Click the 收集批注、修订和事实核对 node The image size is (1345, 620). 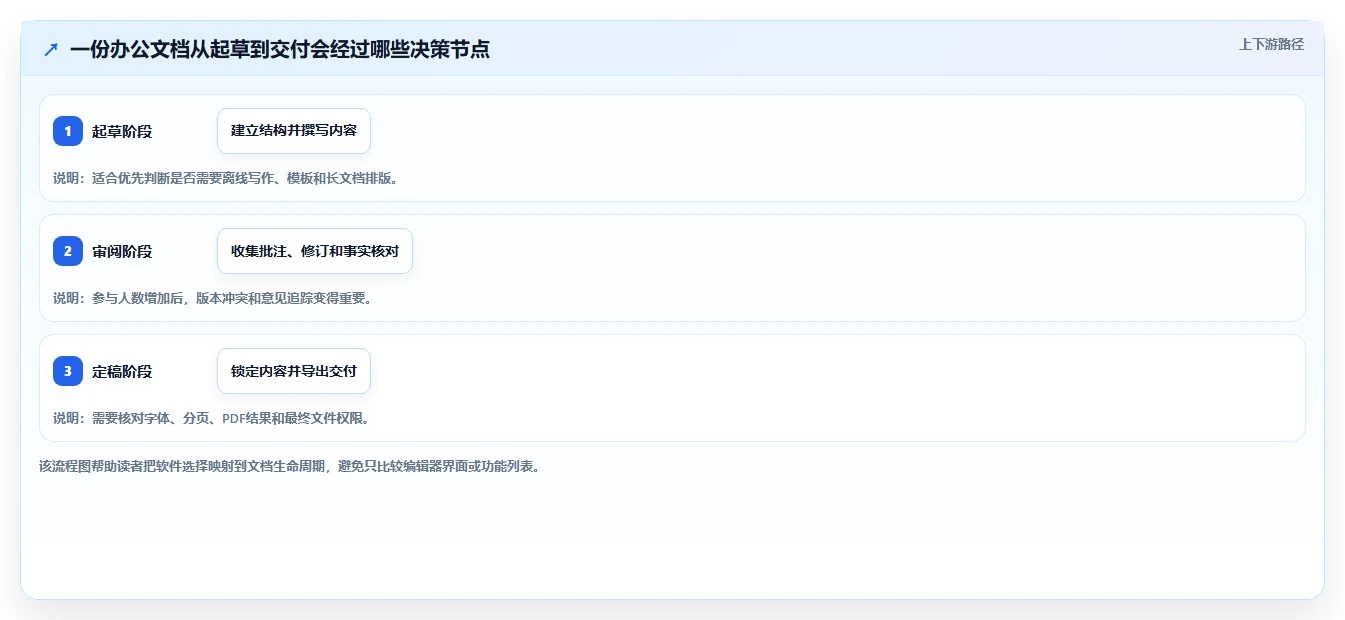[x=315, y=251]
